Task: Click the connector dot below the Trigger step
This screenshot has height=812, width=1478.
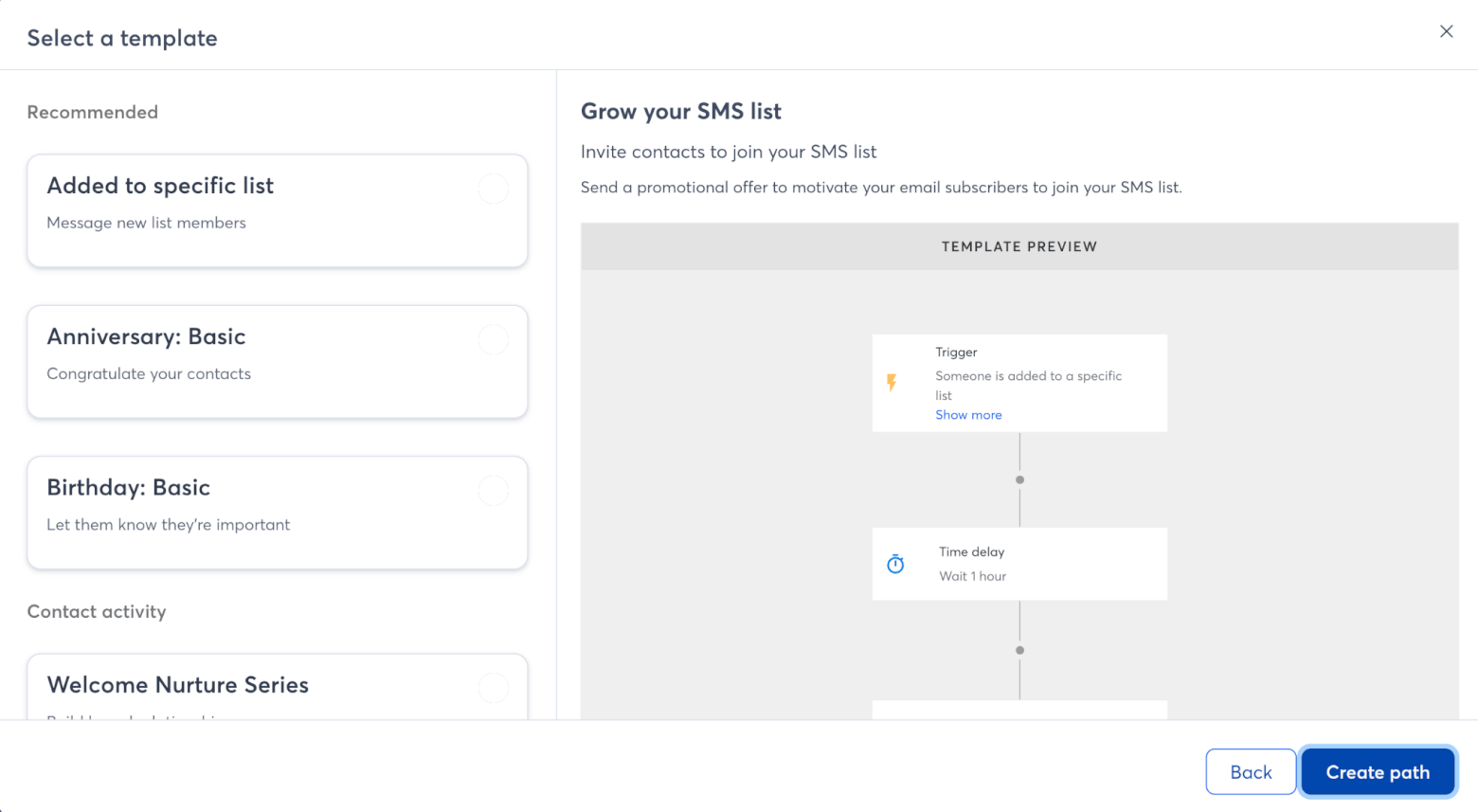Action: point(1019,479)
